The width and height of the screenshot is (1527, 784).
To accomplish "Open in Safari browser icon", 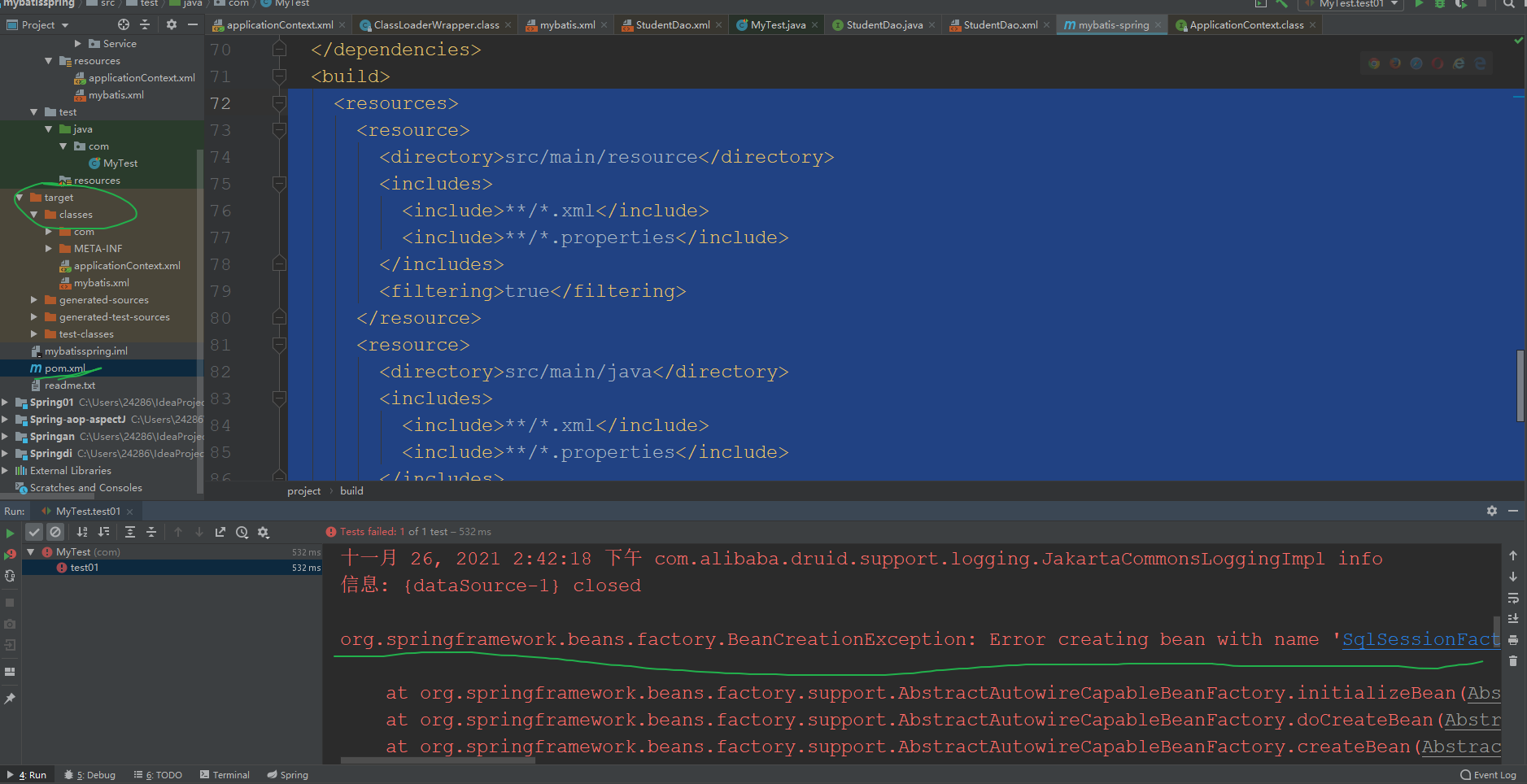I will click(x=1416, y=63).
